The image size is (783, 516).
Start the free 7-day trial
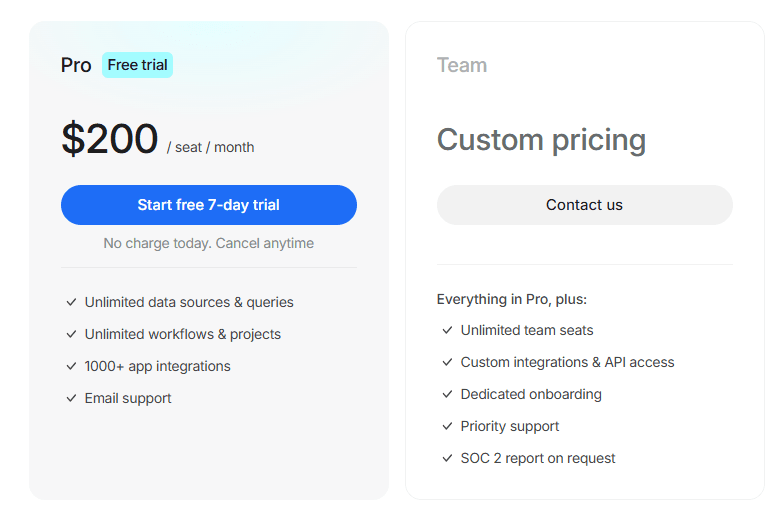coord(209,205)
